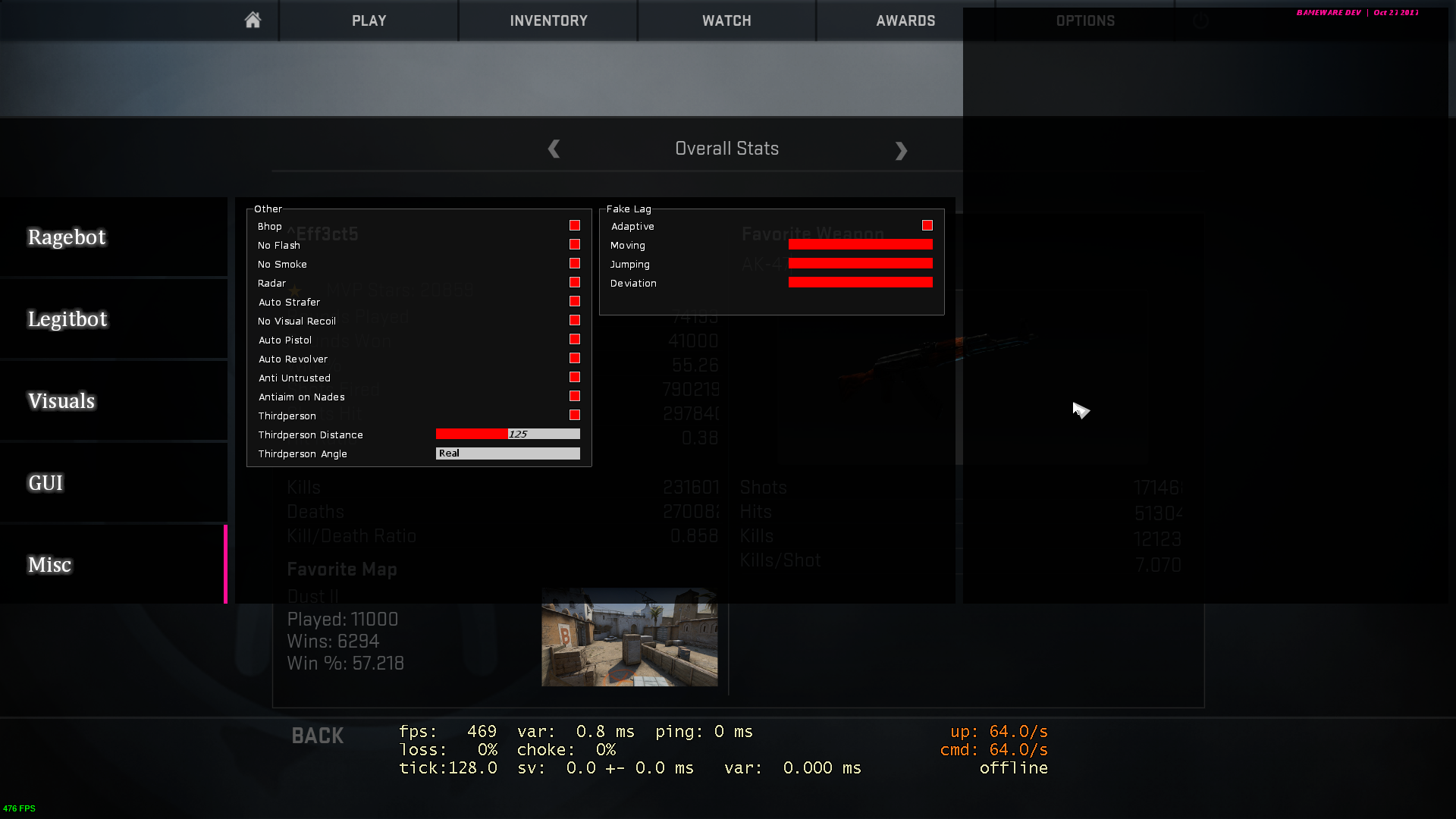Open the Thirdperson Angle dropdown
The height and width of the screenshot is (819, 1456).
507,453
